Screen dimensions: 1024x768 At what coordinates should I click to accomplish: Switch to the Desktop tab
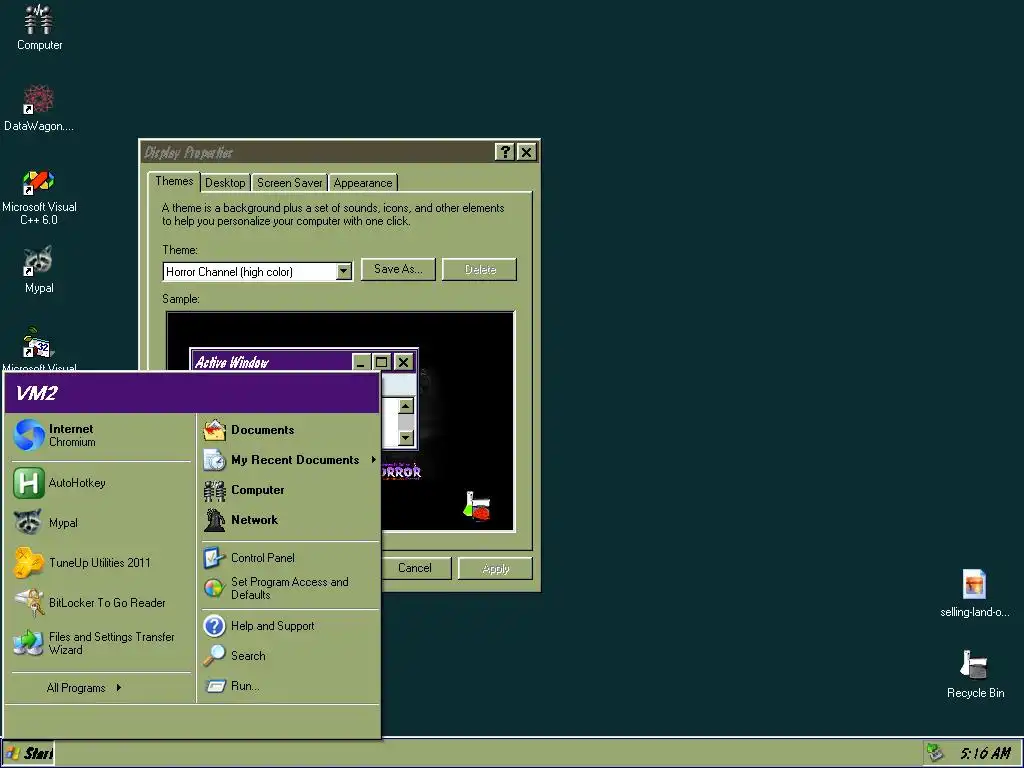click(225, 183)
